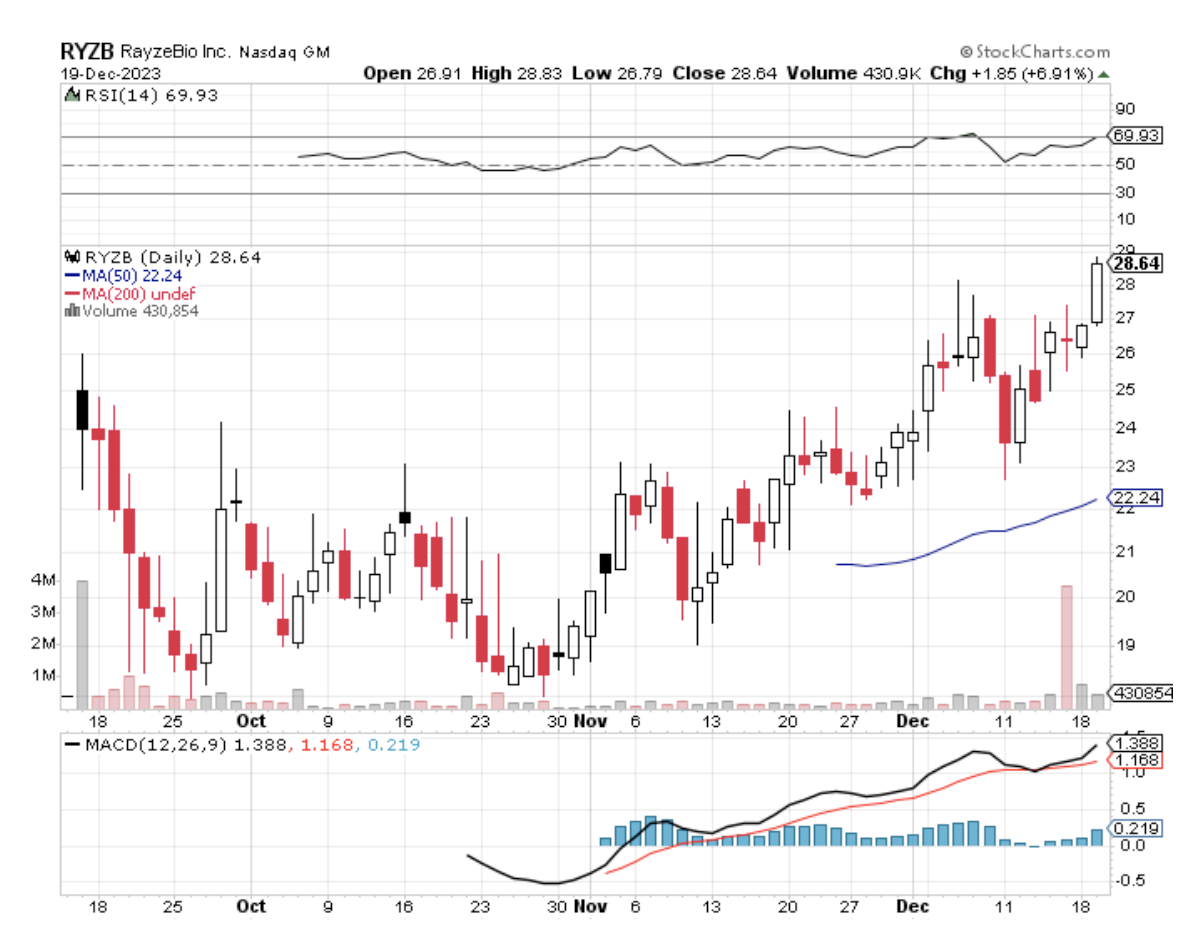1200x952 pixels.
Task: Click the RSI(14) indicator legend icon
Action: click(71, 96)
